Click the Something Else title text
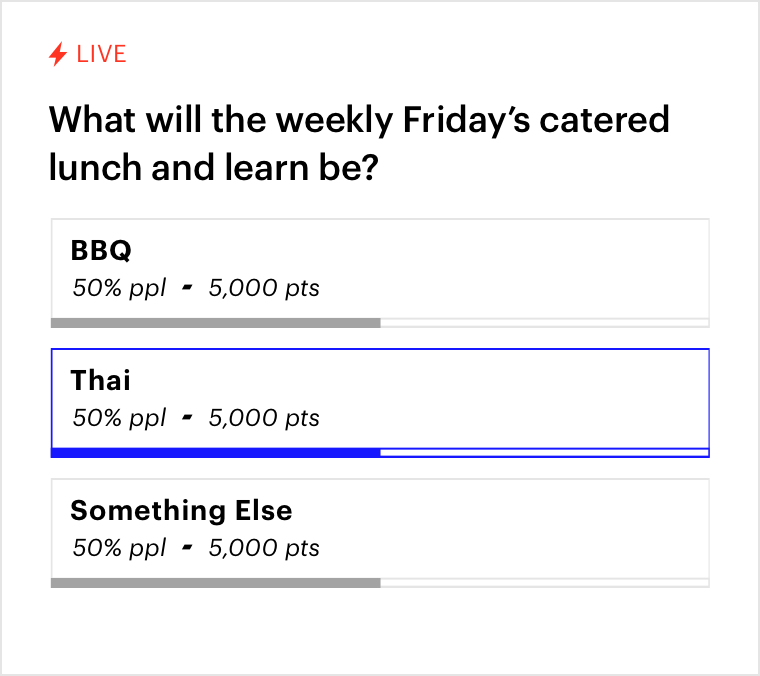760x676 pixels. 181,510
